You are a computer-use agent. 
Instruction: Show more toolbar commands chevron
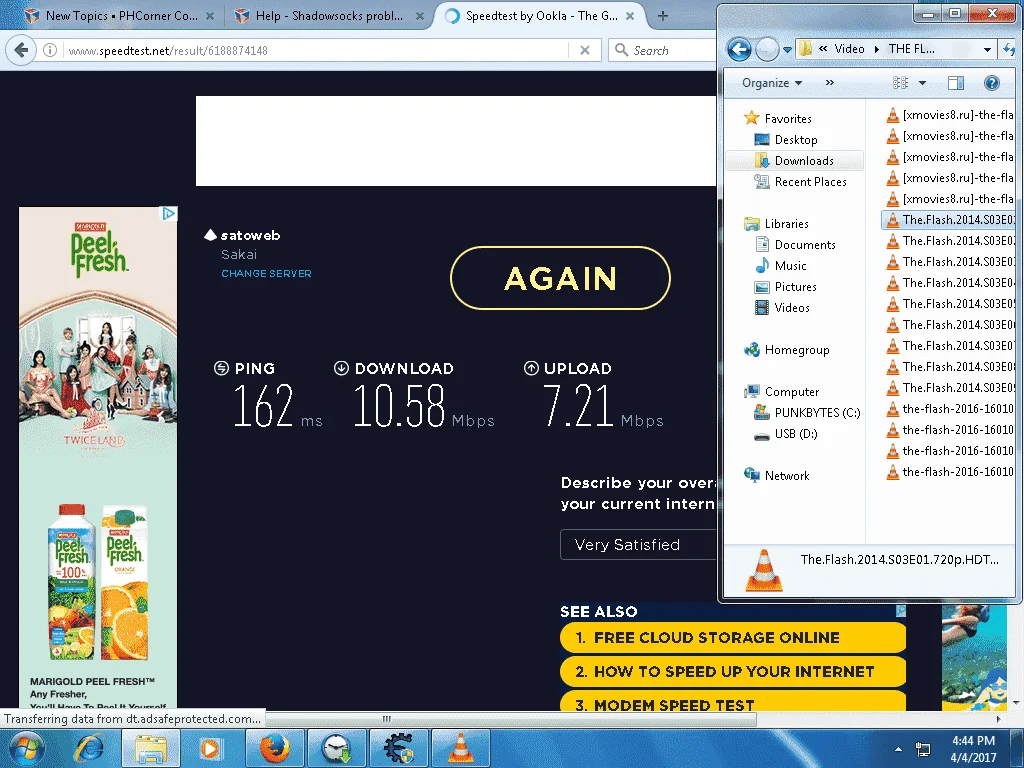click(x=829, y=83)
